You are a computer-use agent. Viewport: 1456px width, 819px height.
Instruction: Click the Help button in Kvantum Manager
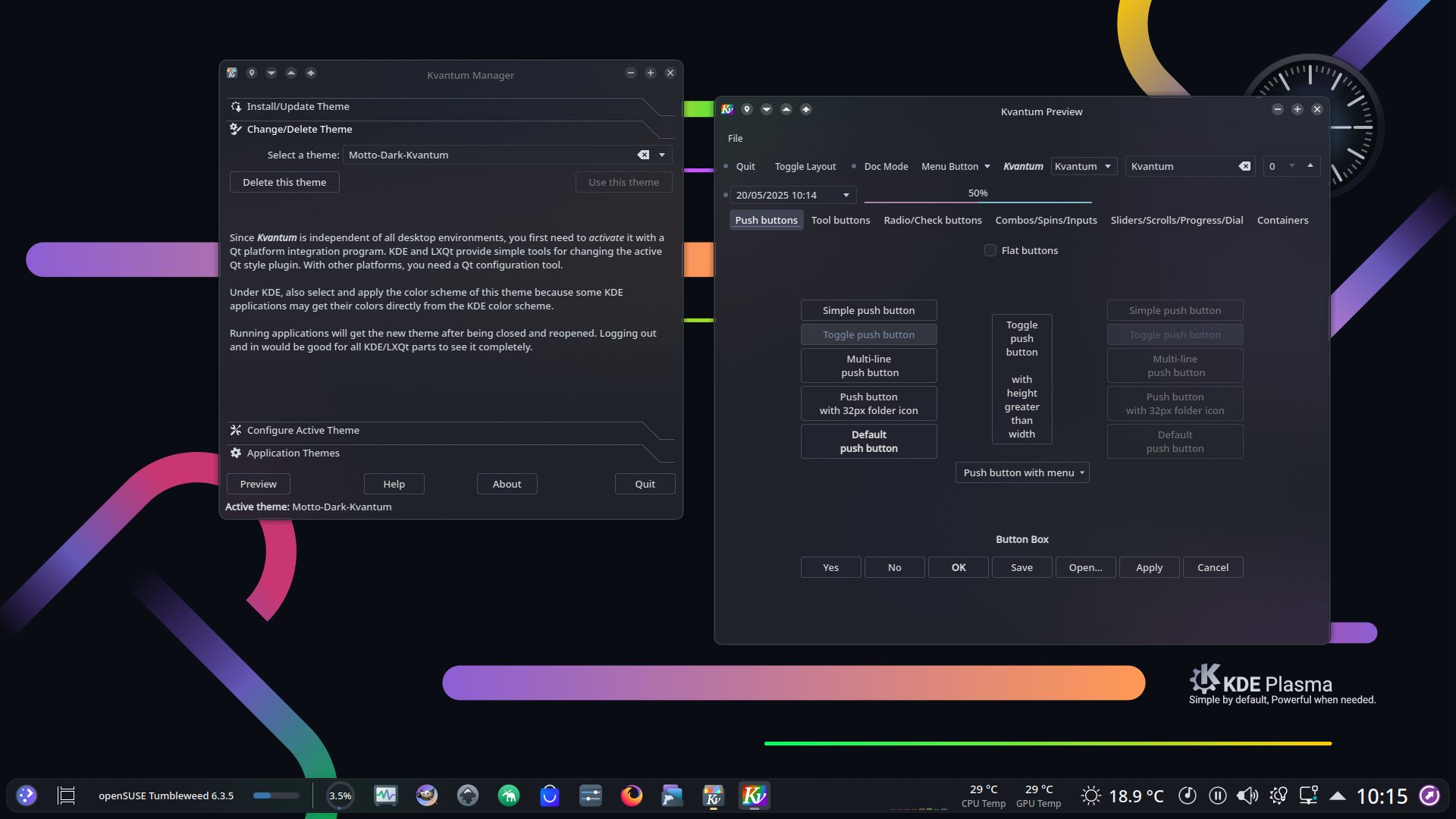point(394,484)
